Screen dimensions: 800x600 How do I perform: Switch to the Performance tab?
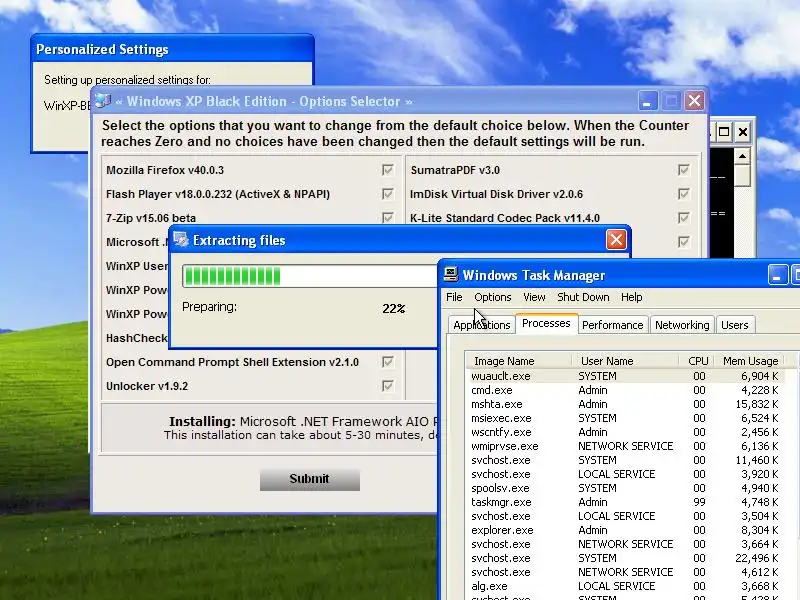pyautogui.click(x=612, y=325)
